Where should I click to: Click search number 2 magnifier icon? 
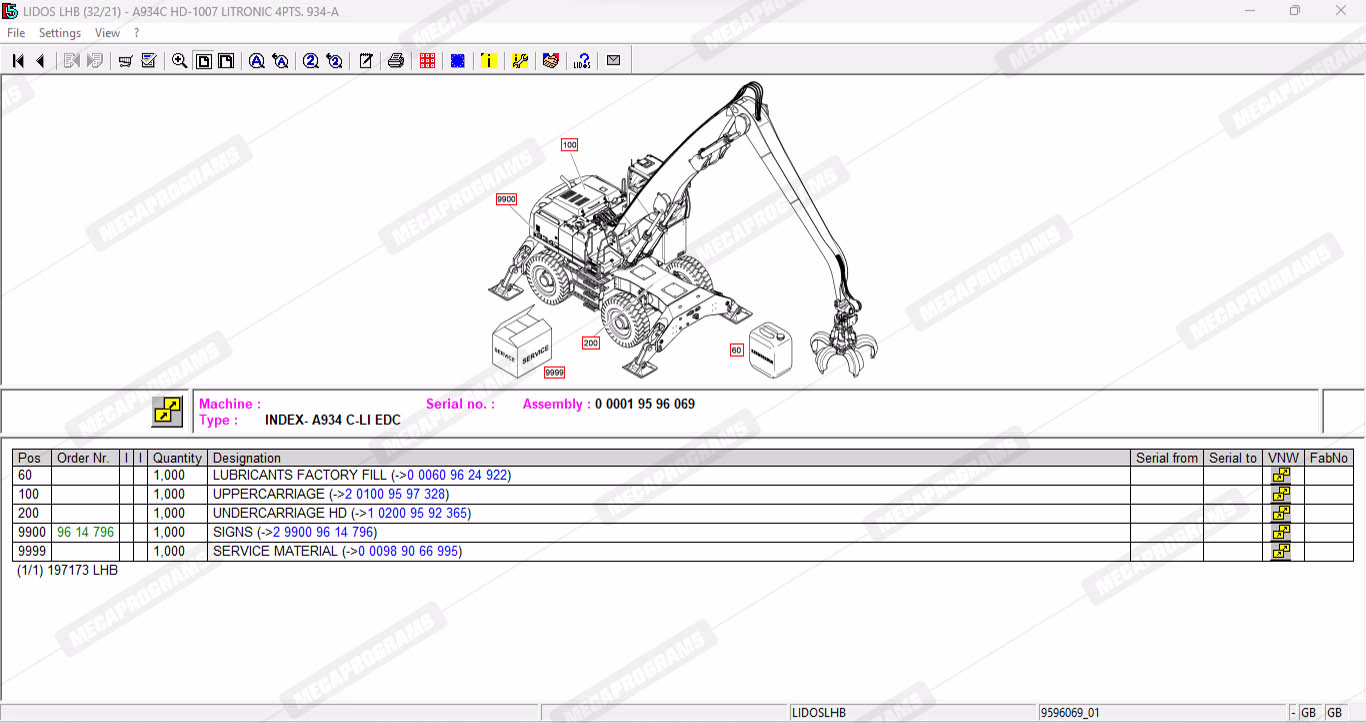pyautogui.click(x=311, y=61)
